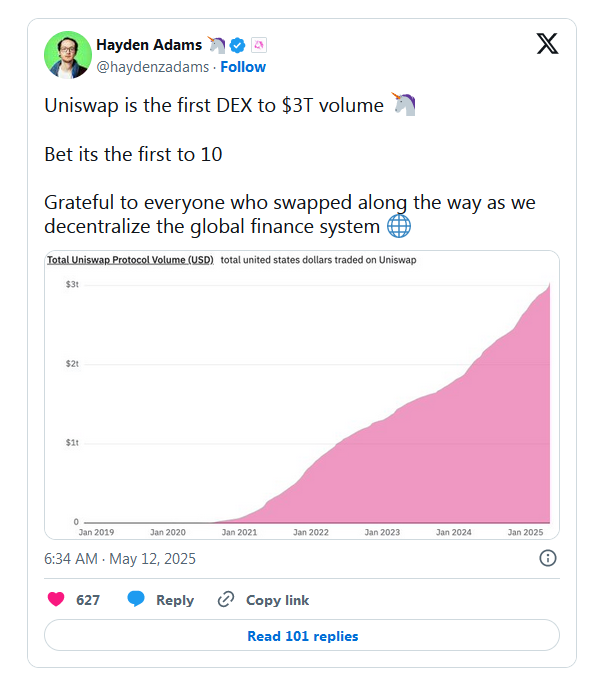Click Copy link text
This screenshot has width=600, height=685.
pos(277,600)
